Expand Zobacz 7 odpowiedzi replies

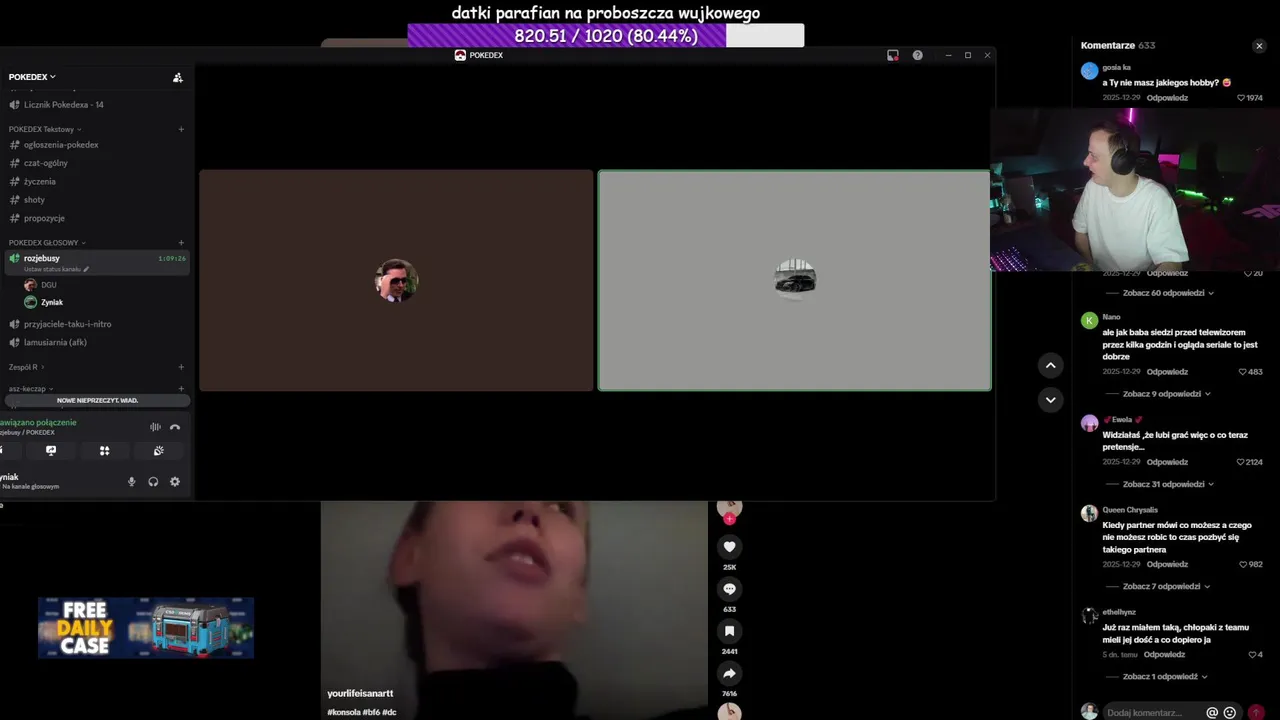(1166, 586)
